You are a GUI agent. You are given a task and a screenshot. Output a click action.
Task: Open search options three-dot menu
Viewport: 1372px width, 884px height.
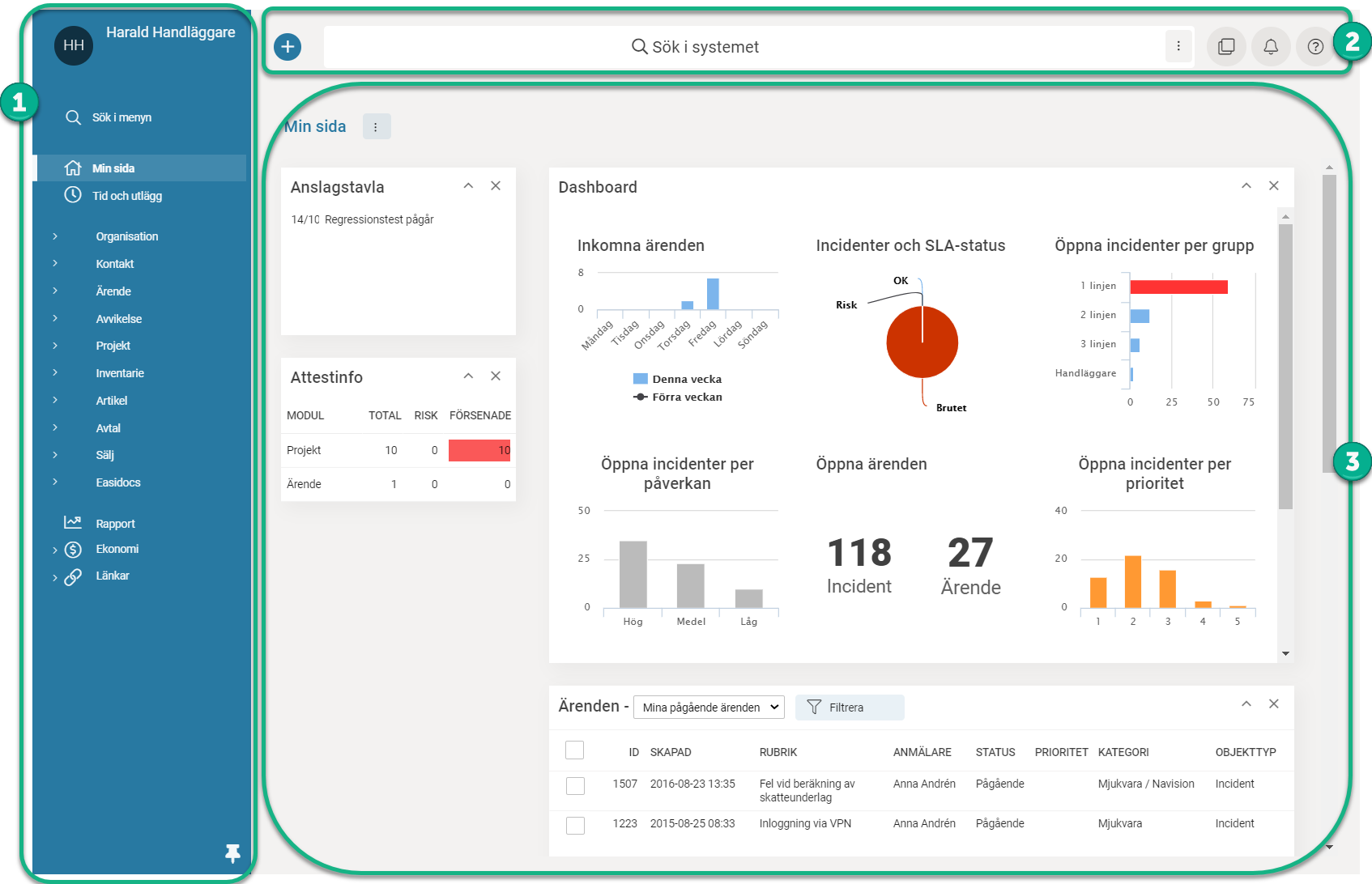click(x=1178, y=47)
